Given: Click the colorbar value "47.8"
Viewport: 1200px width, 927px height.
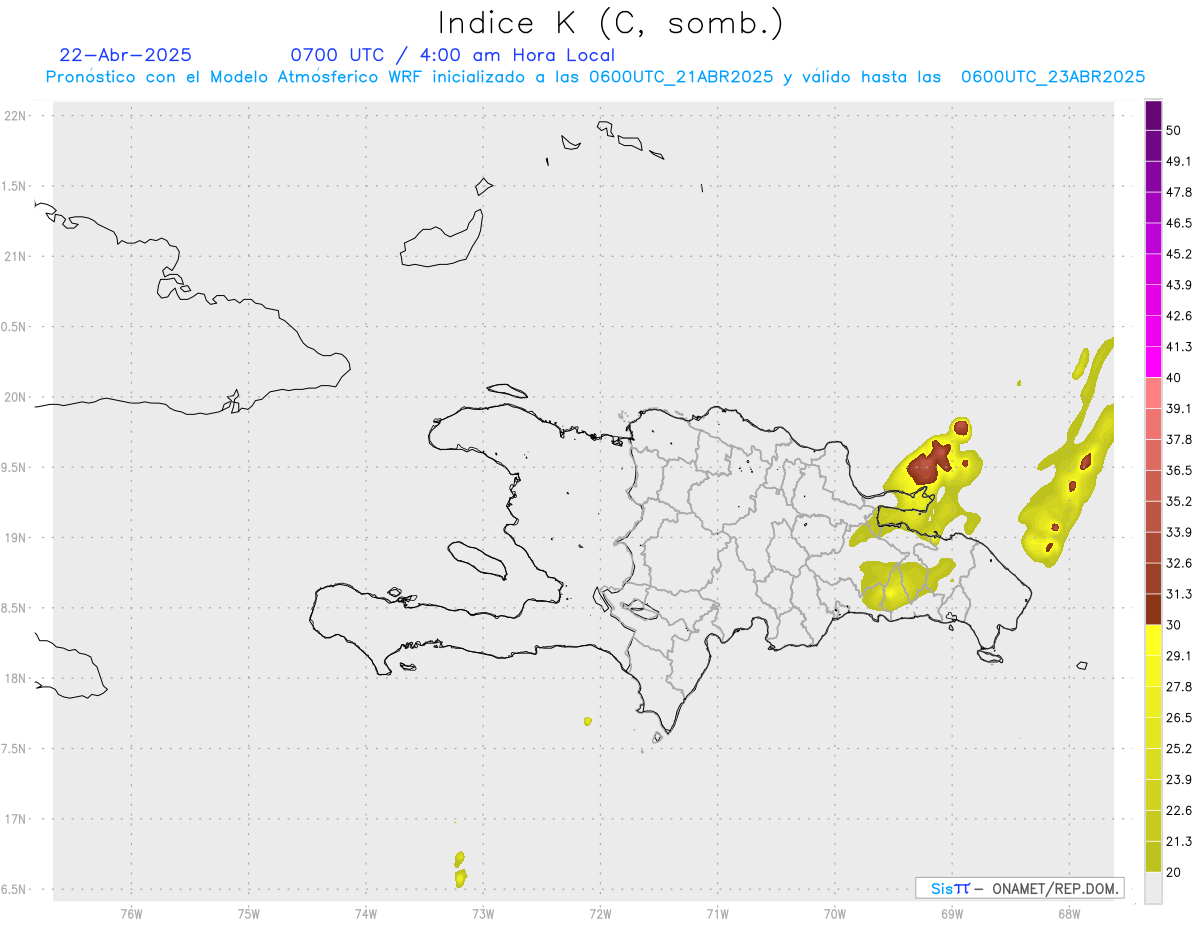Looking at the screenshot, I should (1179, 192).
